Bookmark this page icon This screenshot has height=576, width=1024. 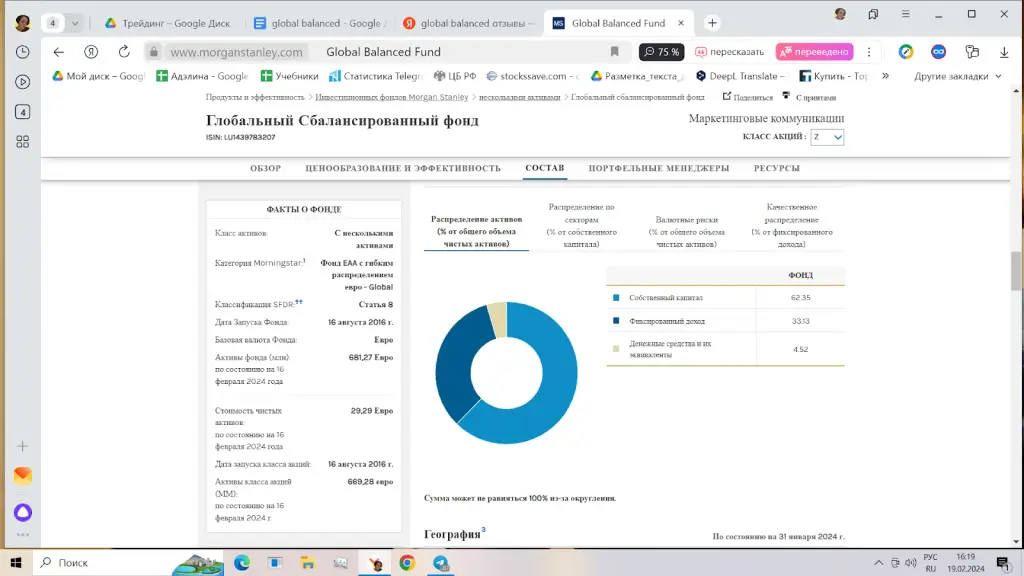click(615, 52)
